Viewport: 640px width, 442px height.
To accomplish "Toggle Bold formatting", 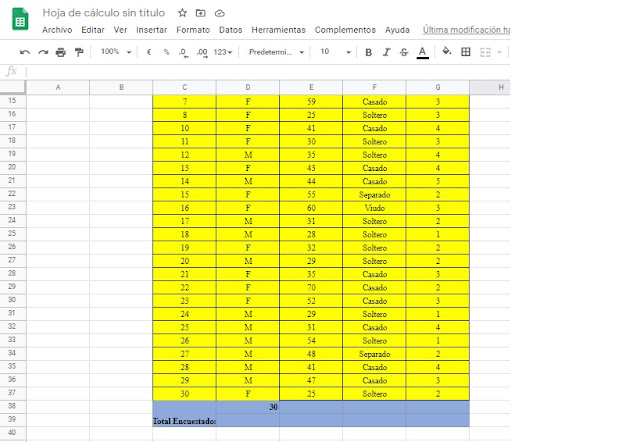I will pos(369,52).
